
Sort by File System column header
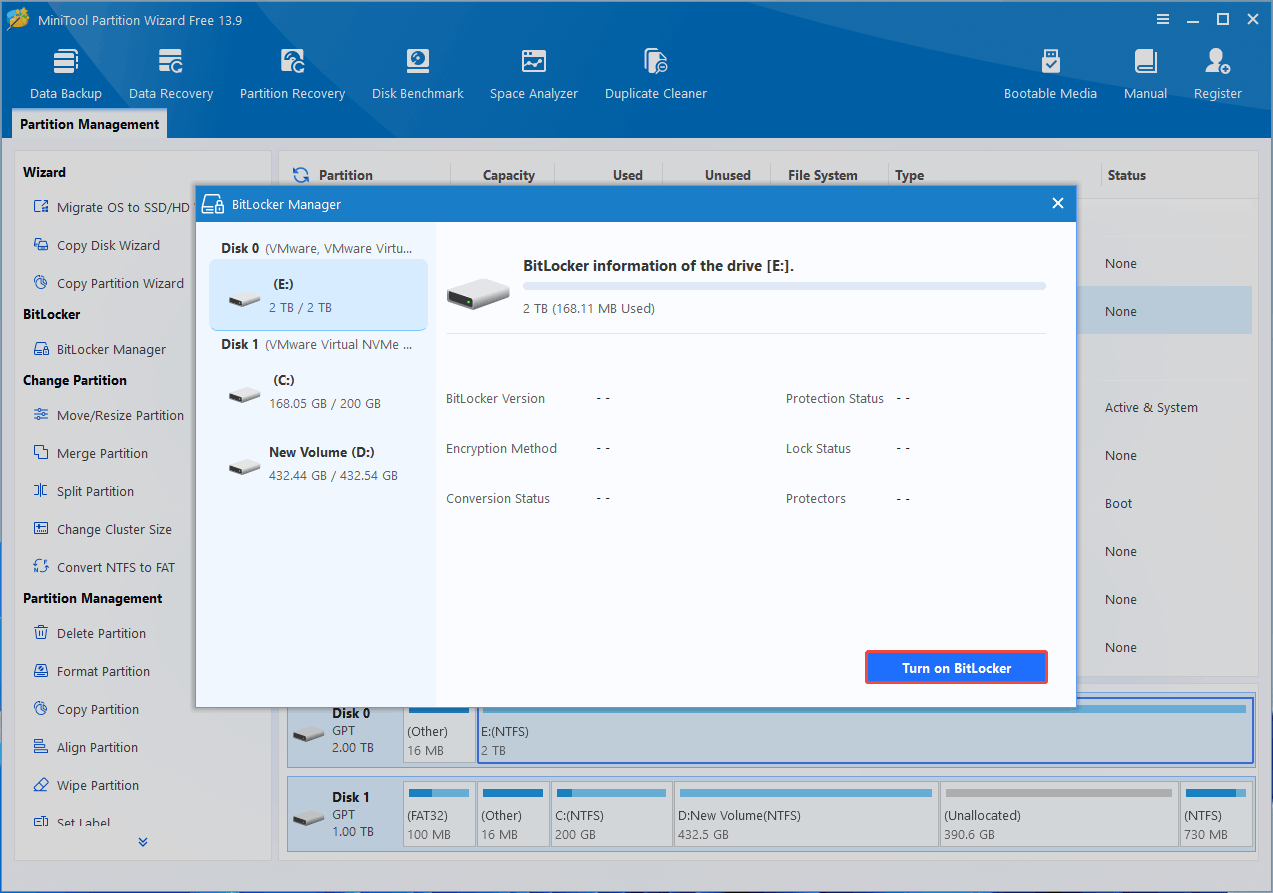pos(823,175)
